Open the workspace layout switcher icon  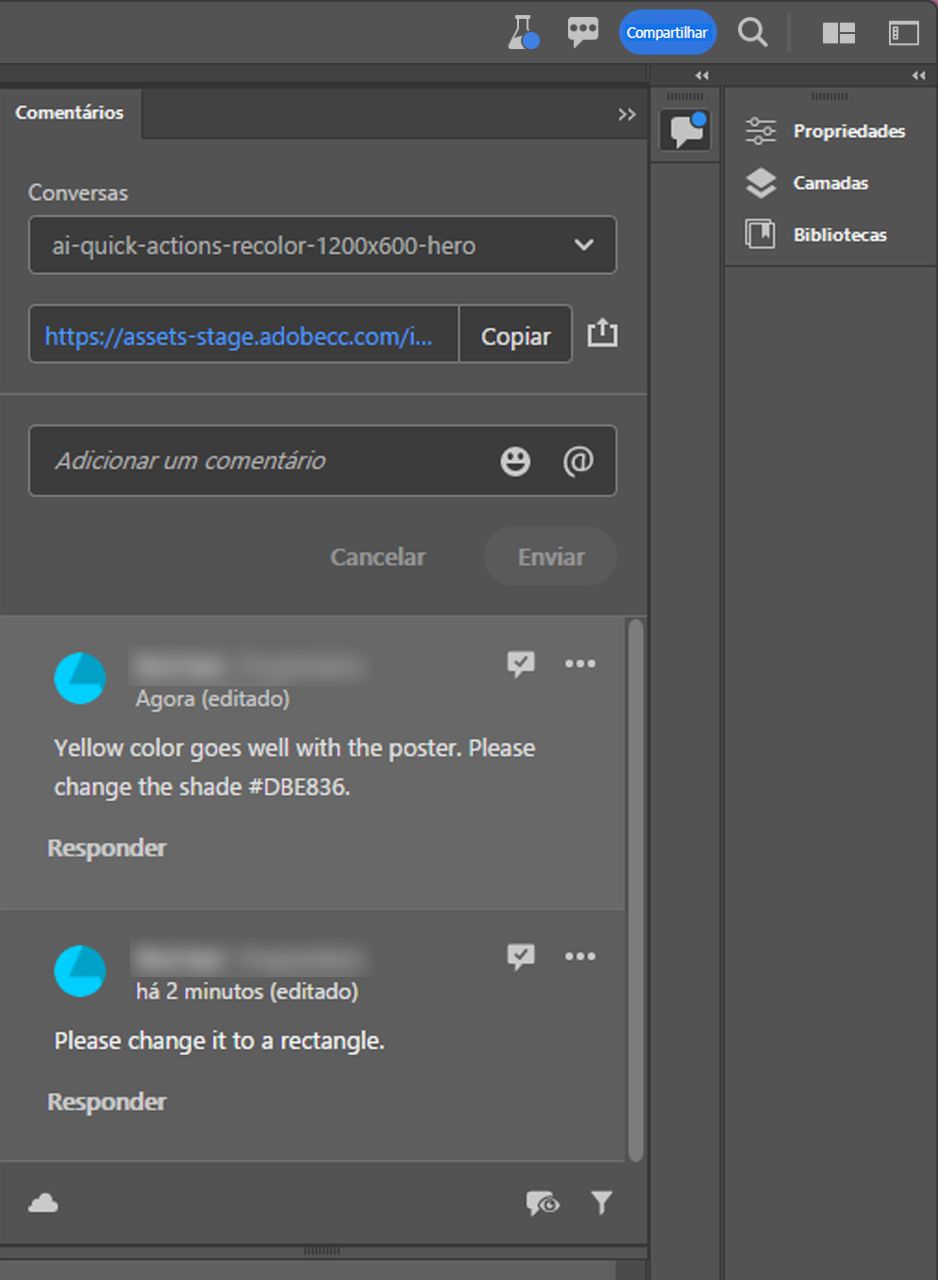[x=839, y=33]
